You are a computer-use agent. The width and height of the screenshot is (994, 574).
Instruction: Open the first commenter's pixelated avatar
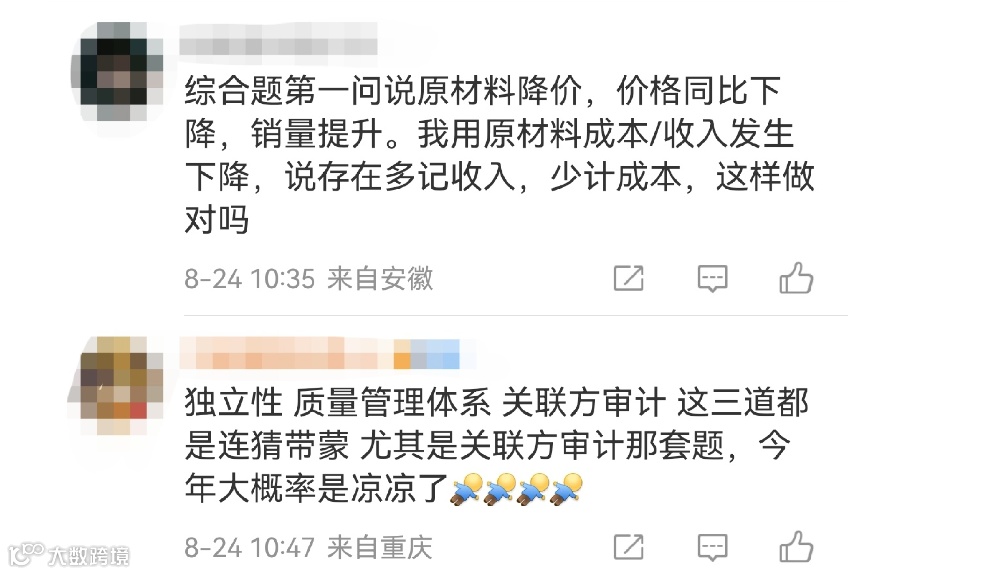(x=117, y=71)
